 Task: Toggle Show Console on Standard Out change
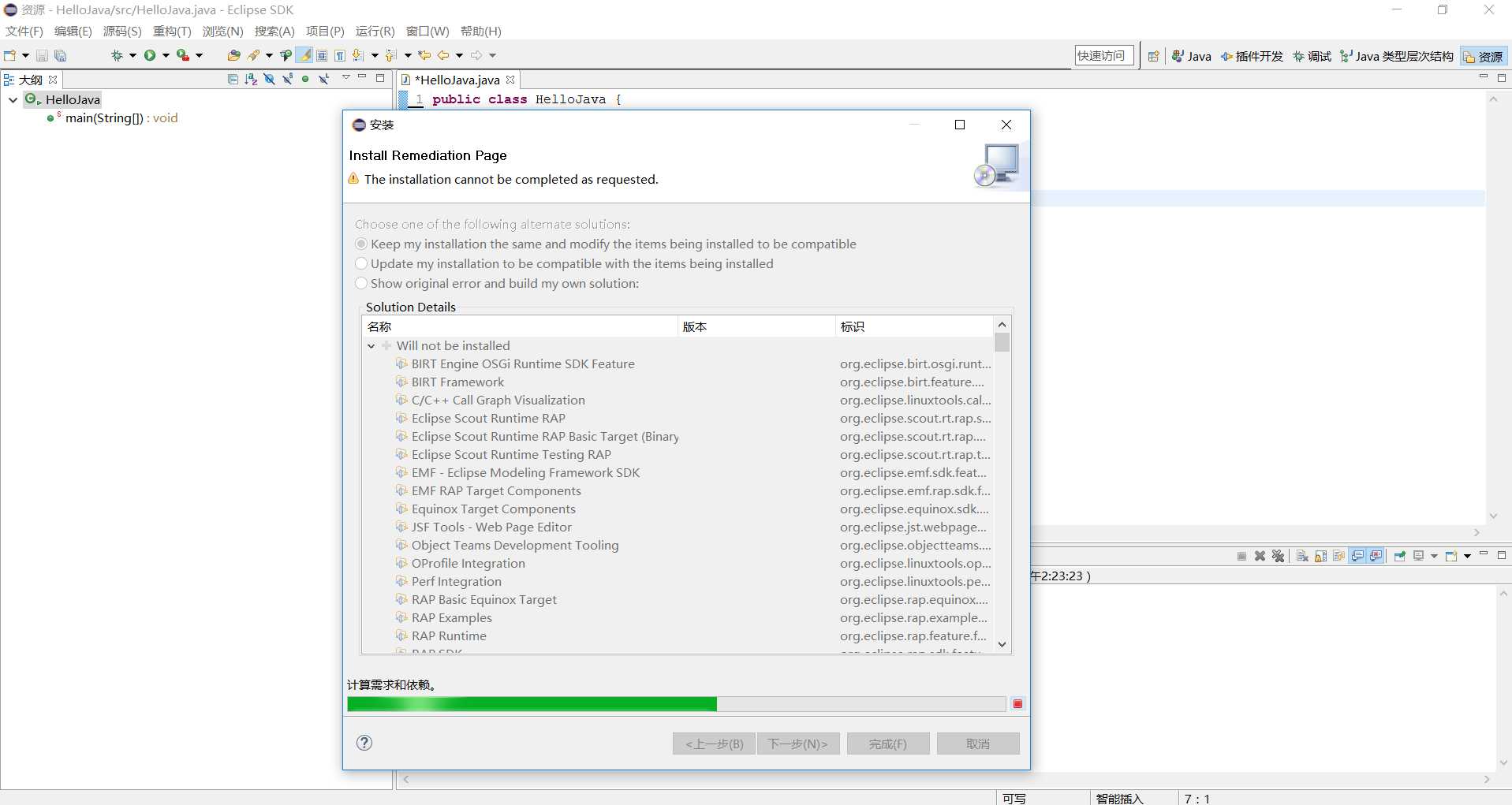[x=1357, y=556]
